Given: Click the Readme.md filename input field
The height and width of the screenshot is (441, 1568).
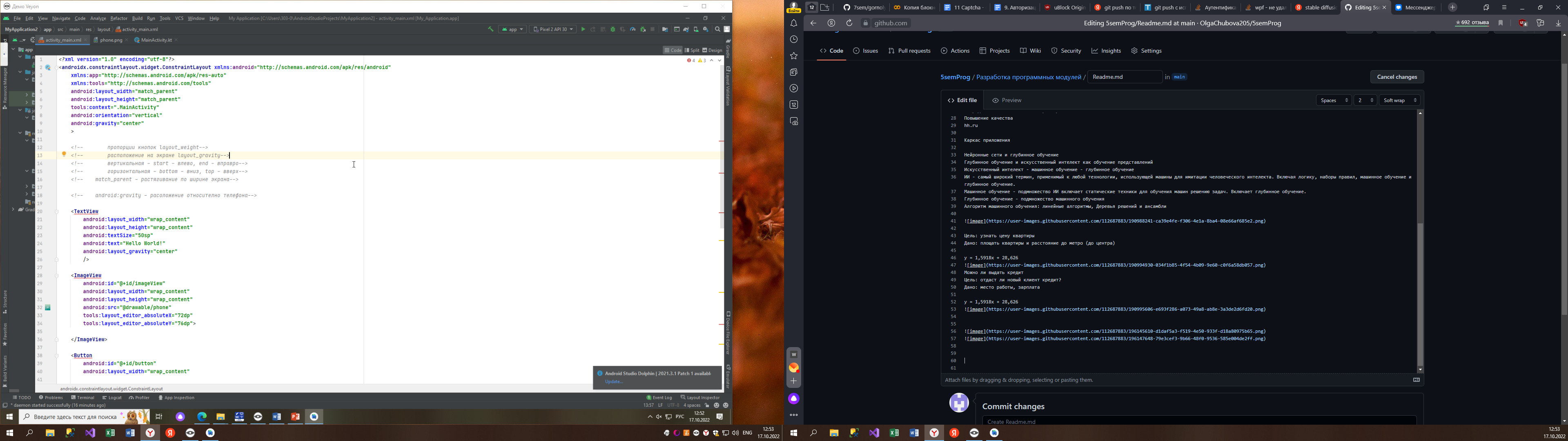Looking at the screenshot, I should click(x=1125, y=77).
